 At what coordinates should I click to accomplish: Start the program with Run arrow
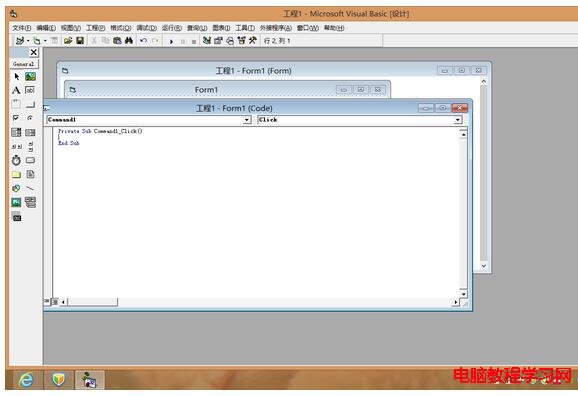click(171, 41)
